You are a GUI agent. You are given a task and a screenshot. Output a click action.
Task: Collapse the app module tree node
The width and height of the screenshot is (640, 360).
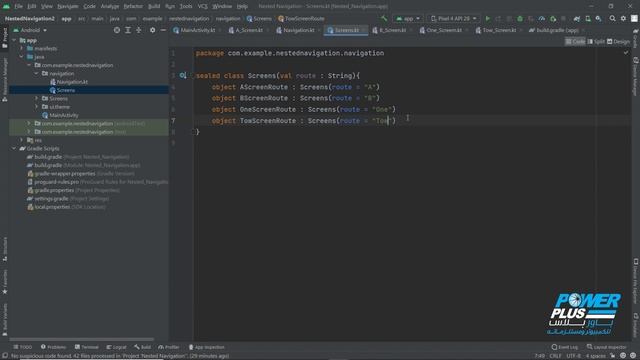coord(14,40)
